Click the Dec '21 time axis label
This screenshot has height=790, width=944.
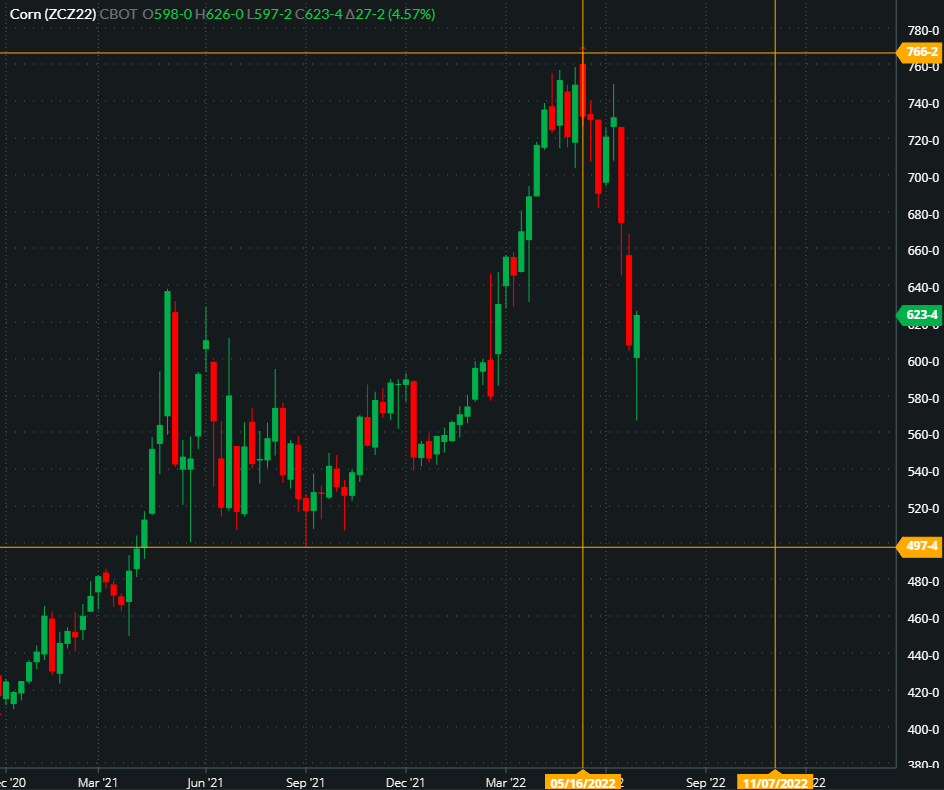click(x=406, y=781)
